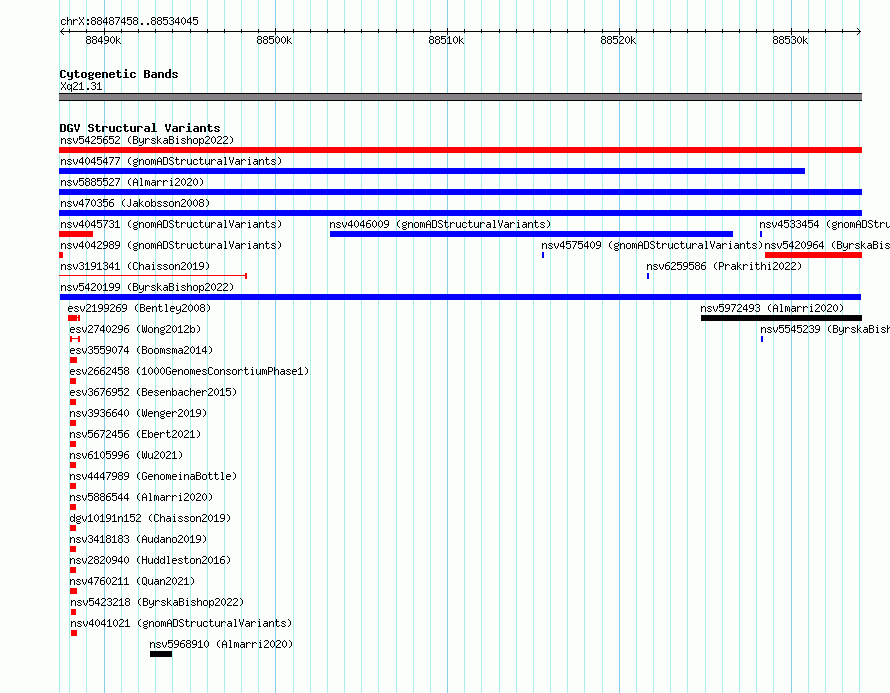Open nsv5886544 (Almarri2020) label
Viewport: 890px width, 693px height.
pyautogui.click(x=141, y=497)
